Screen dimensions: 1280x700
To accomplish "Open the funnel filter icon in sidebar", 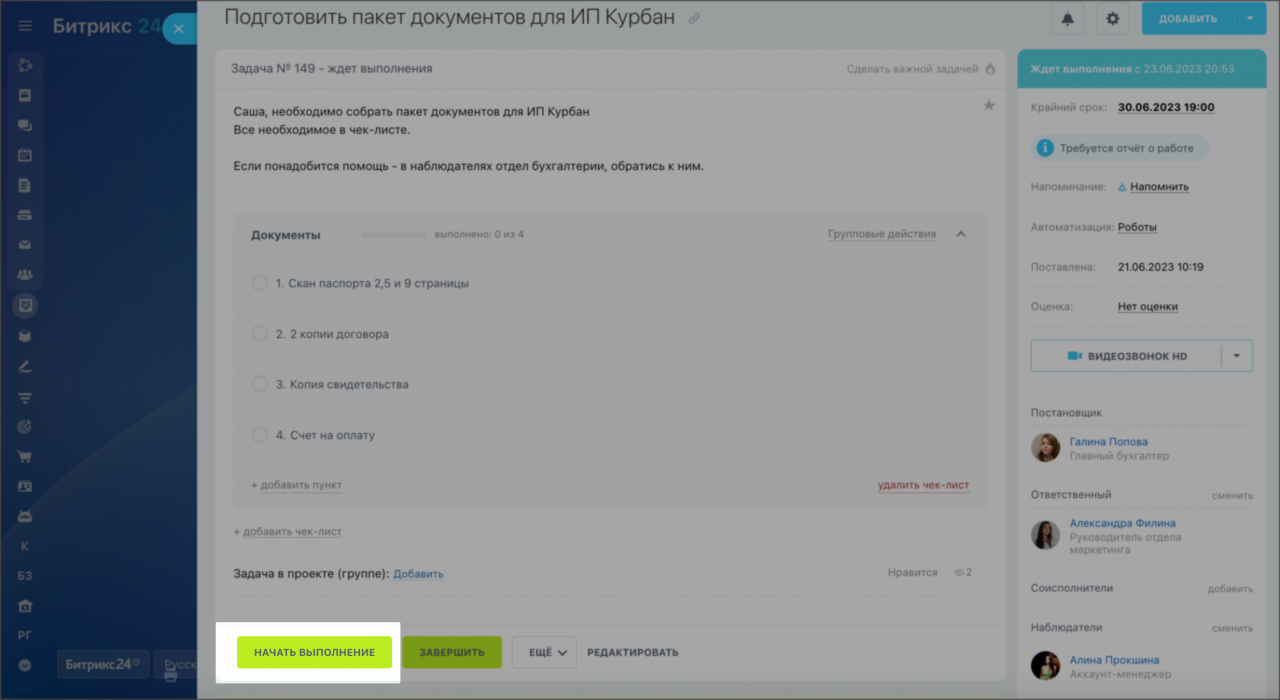I will pyautogui.click(x=25, y=397).
